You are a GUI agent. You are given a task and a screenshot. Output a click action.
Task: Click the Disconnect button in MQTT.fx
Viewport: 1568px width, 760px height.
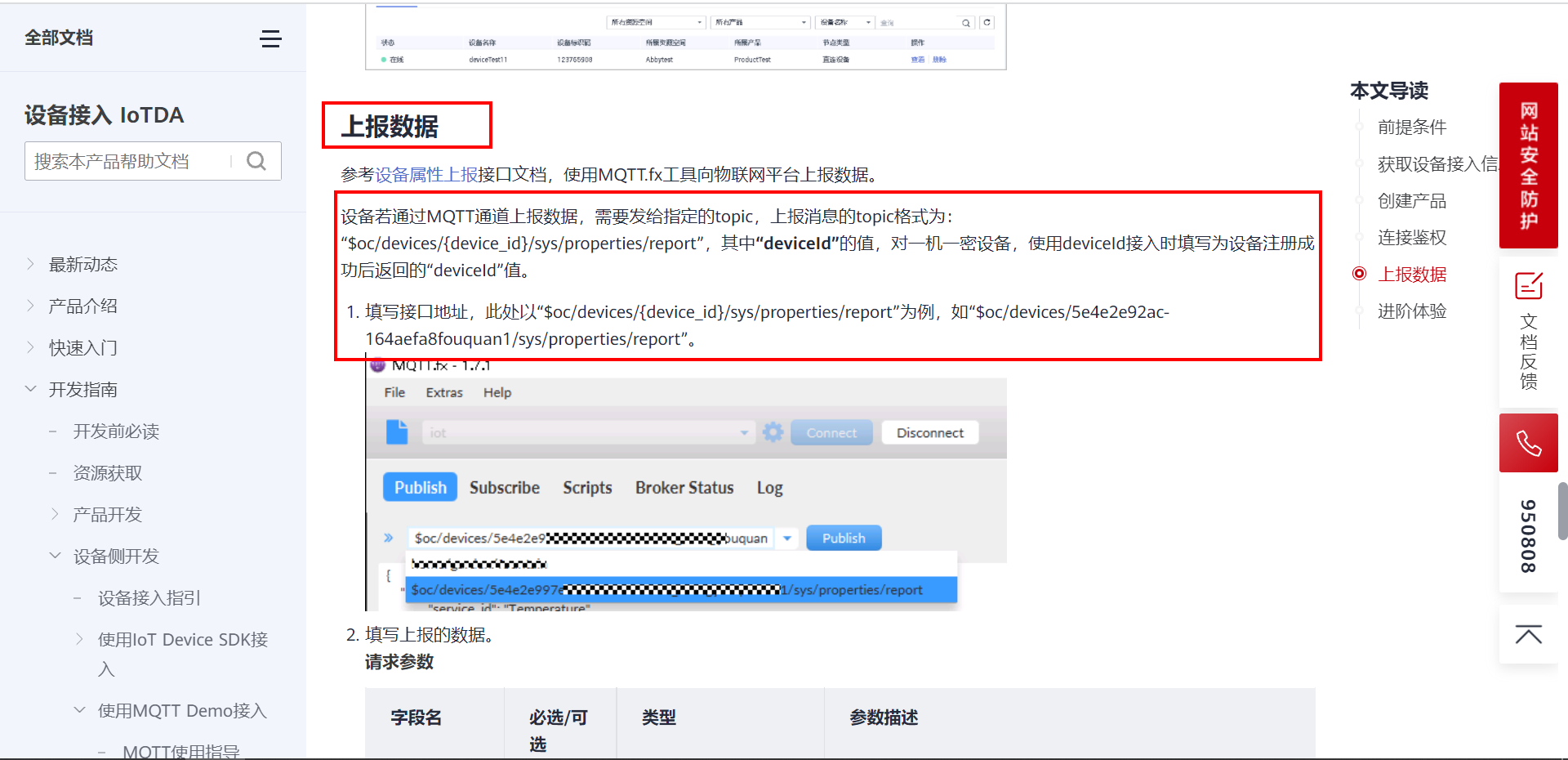[930, 432]
